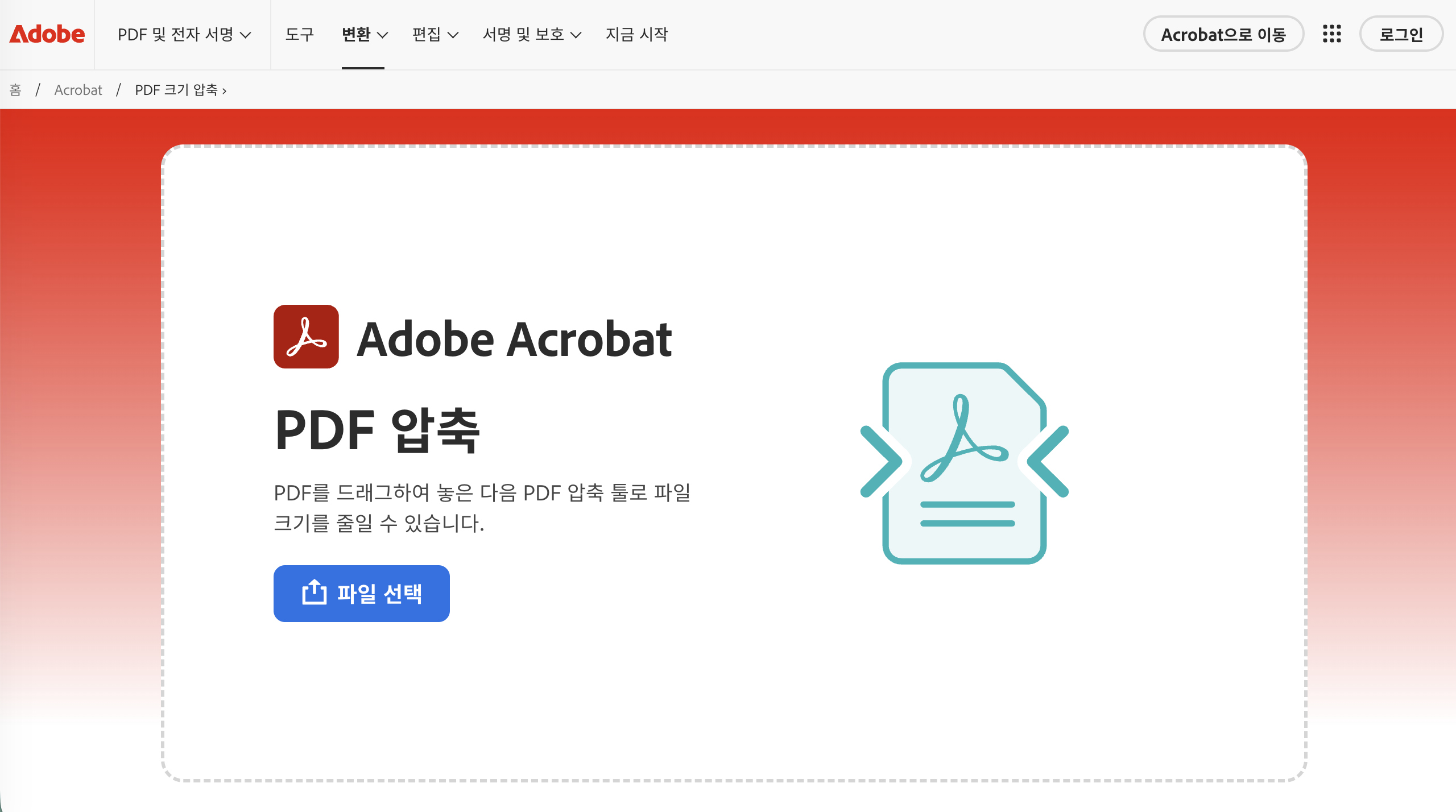This screenshot has height=812, width=1456.
Task: Go to 홈 breadcrumb link
Action: pyautogui.click(x=15, y=90)
